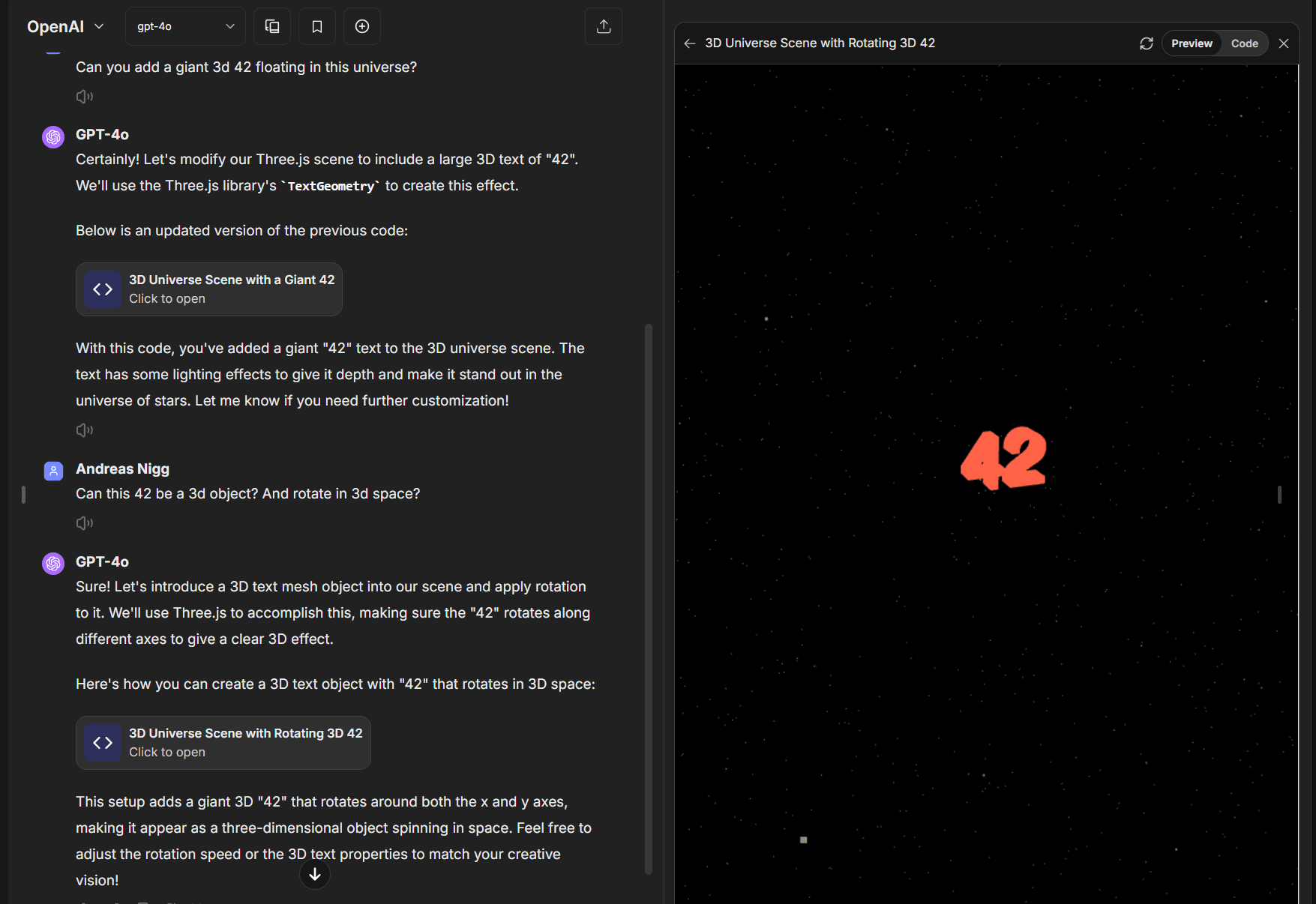This screenshot has height=904, width=1316.
Task: Go back using the artifact panel arrow
Action: [690, 43]
